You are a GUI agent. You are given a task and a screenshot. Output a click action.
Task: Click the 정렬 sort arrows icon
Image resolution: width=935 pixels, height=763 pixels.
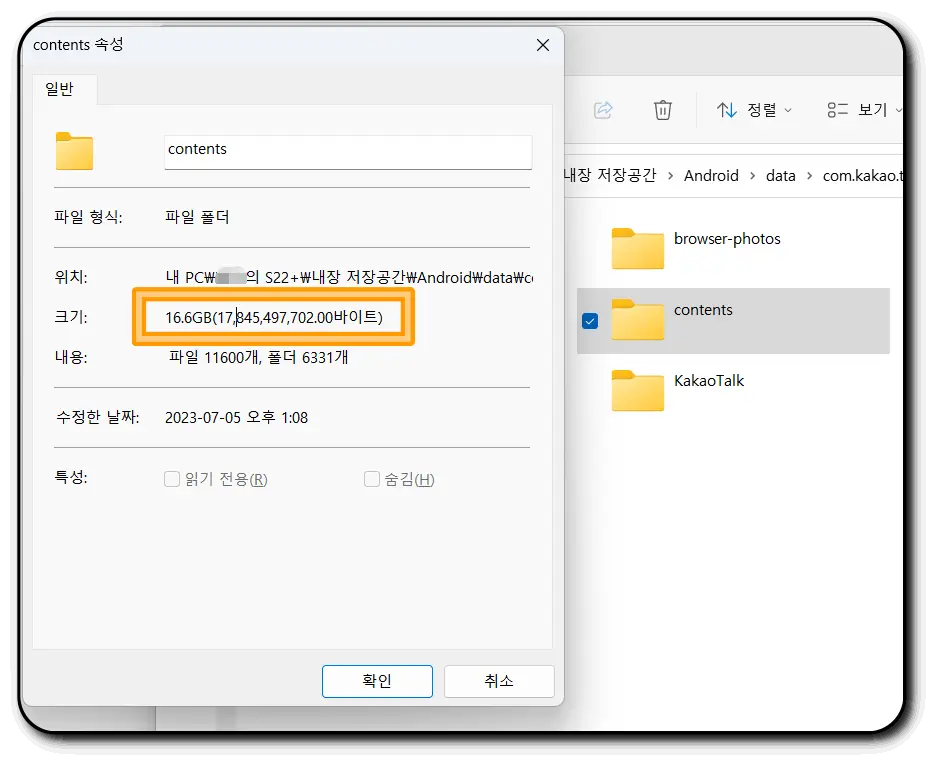726,110
